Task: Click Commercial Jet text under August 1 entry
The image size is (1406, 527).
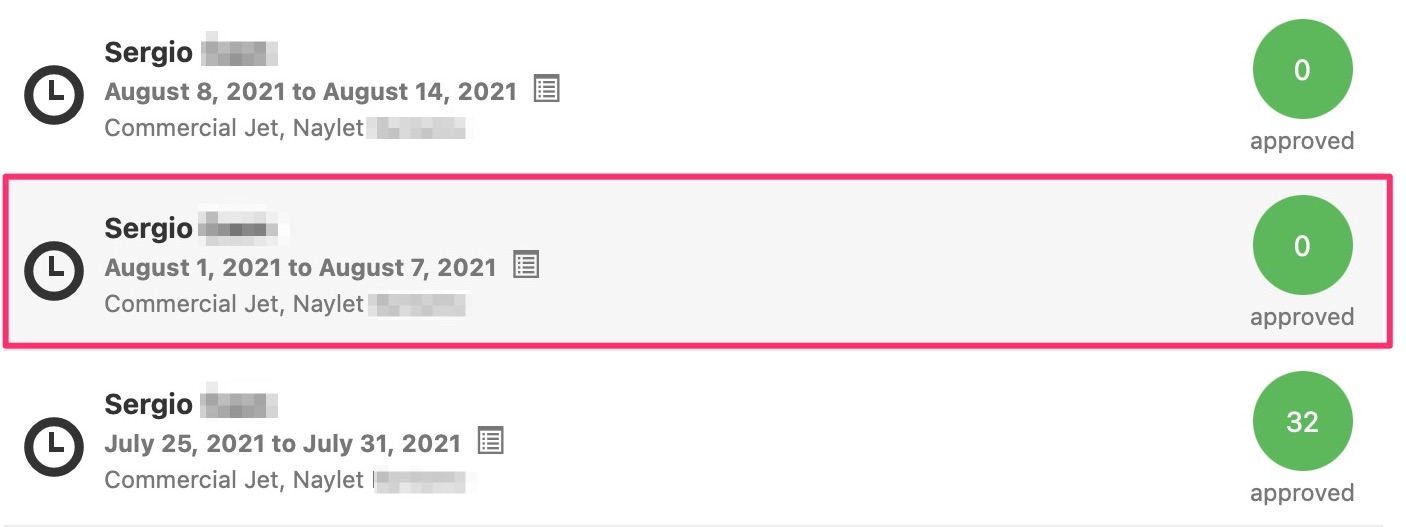Action: pyautogui.click(x=192, y=304)
